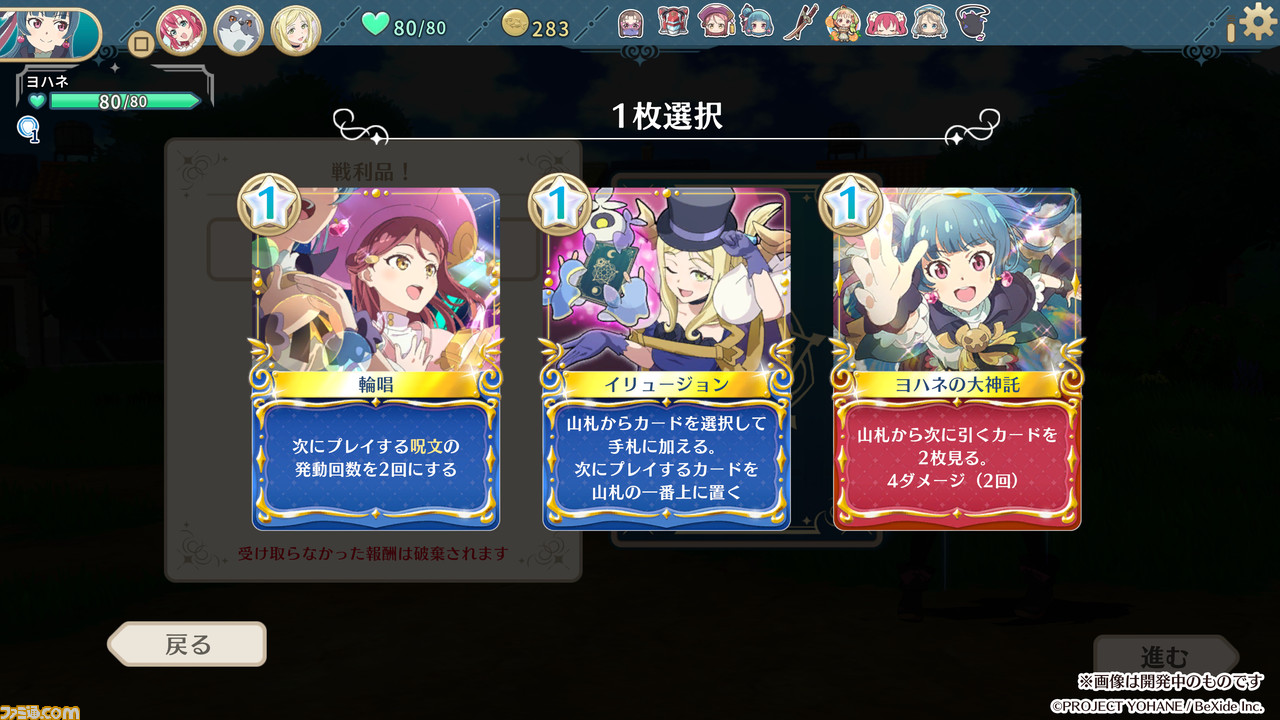Image resolution: width=1280 pixels, height=720 pixels.
Task: Click the gold coin currency icon
Action: 514,25
